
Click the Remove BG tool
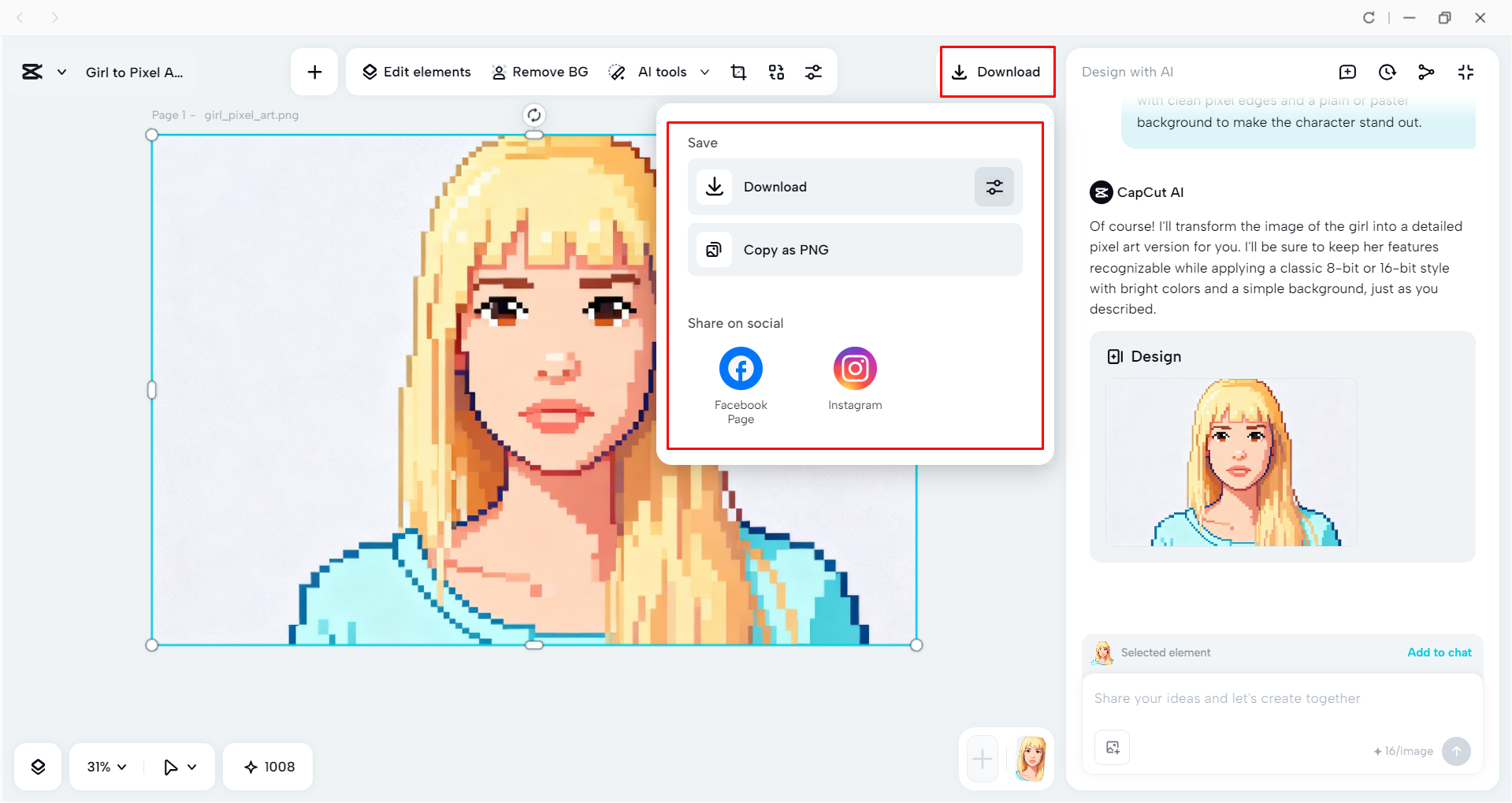[x=540, y=72]
